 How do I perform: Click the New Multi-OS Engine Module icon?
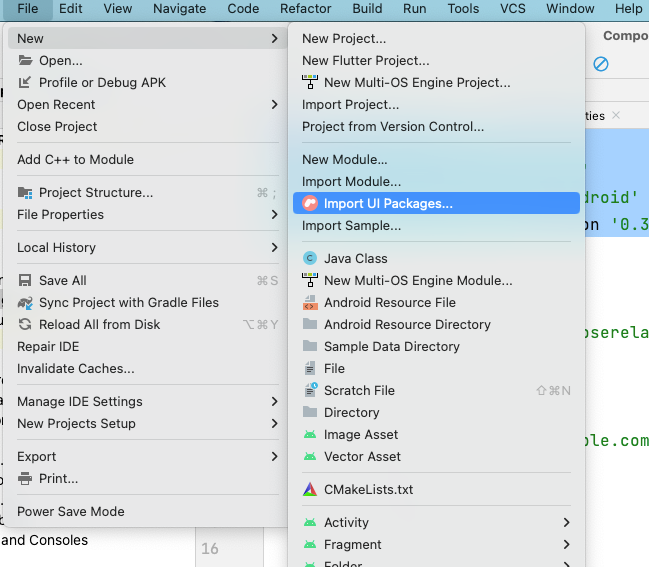coord(310,280)
